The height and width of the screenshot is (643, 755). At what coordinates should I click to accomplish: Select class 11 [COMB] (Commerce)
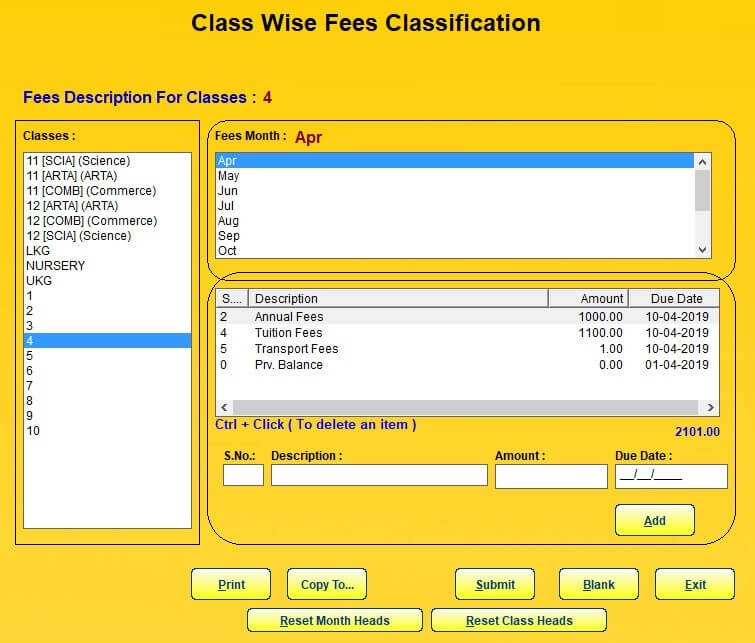coord(107,190)
